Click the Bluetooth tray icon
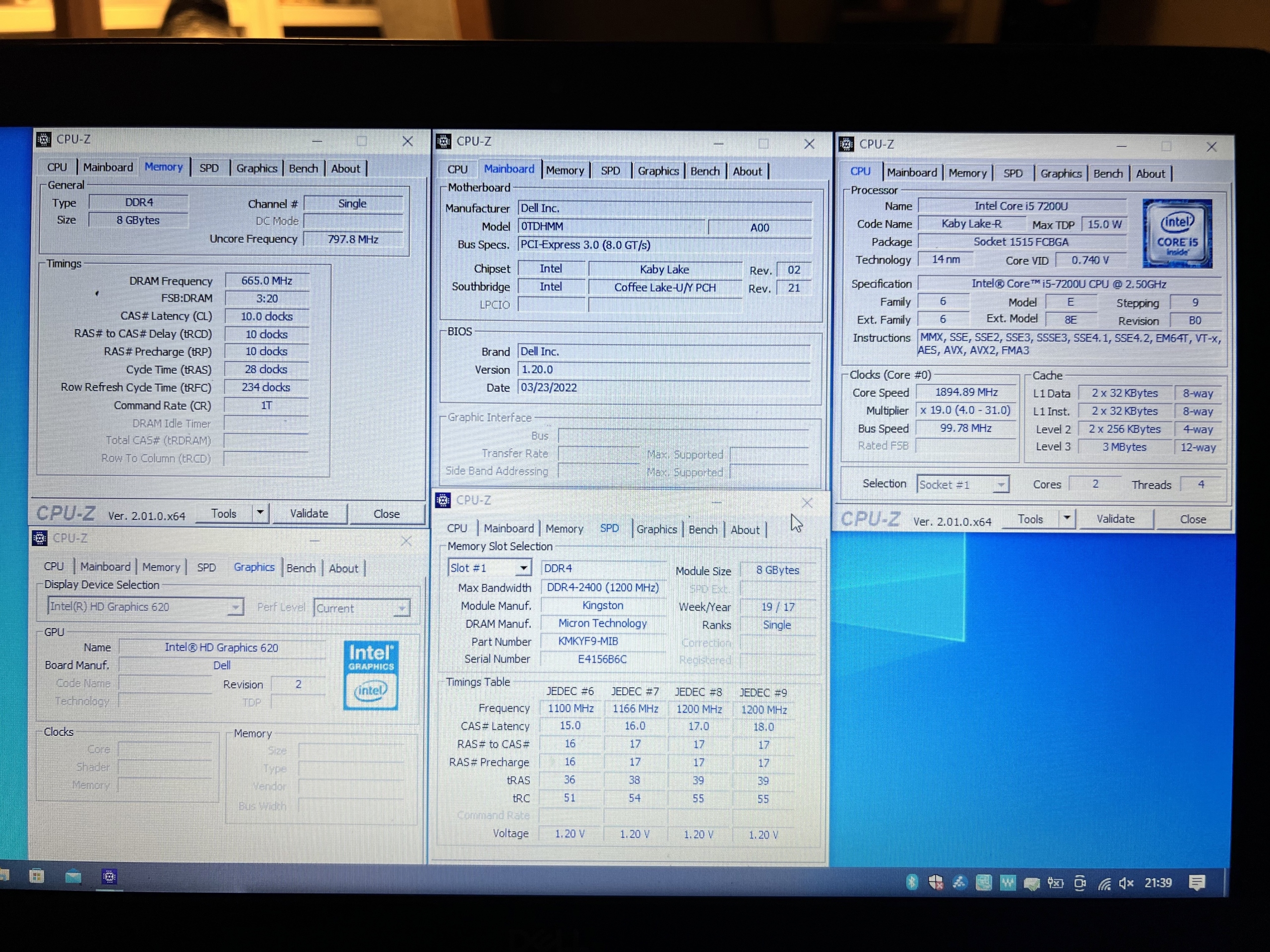The height and width of the screenshot is (952, 1270). click(912, 882)
